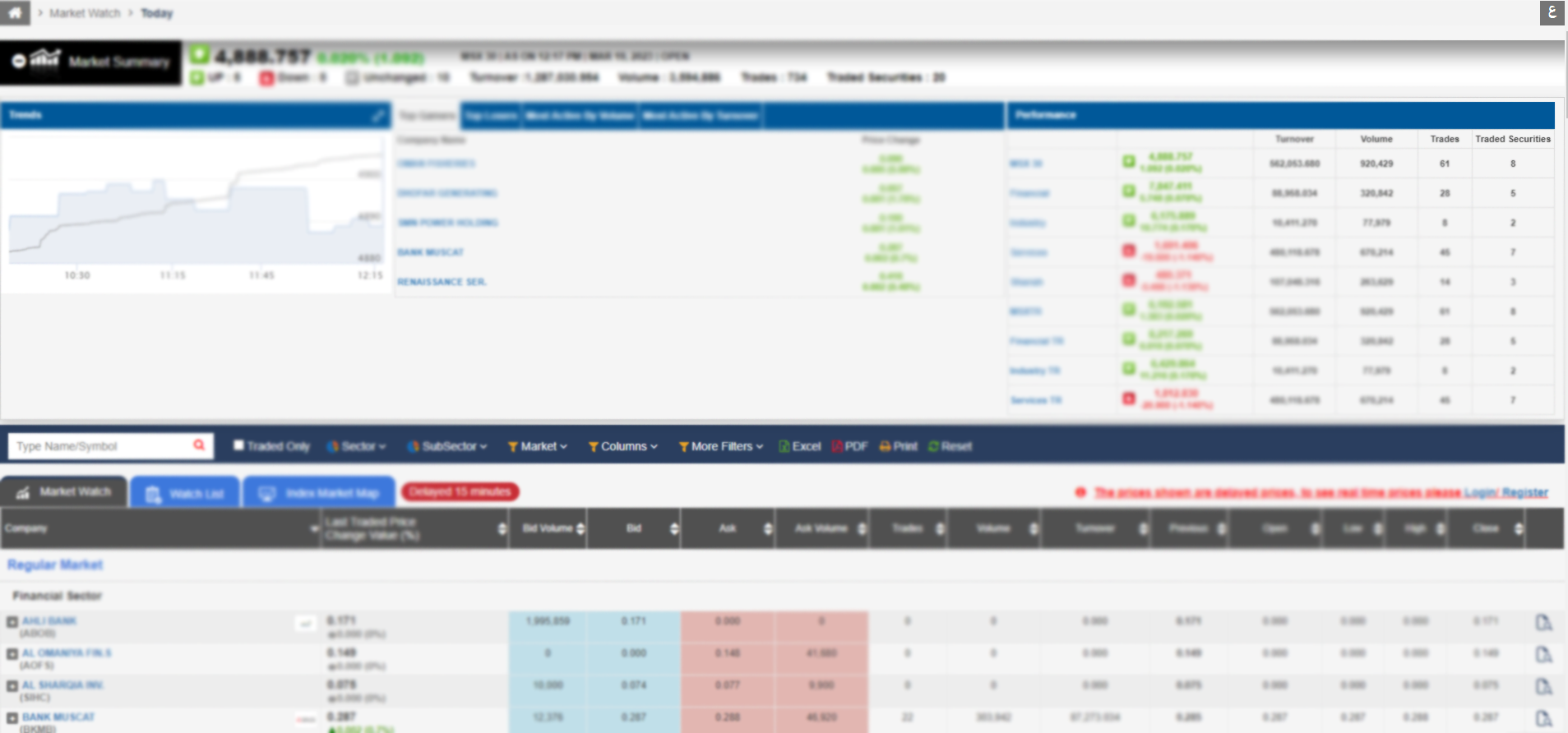Image resolution: width=1568 pixels, height=733 pixels.
Task: Expand the AHLI BANK row
Action: click(12, 622)
